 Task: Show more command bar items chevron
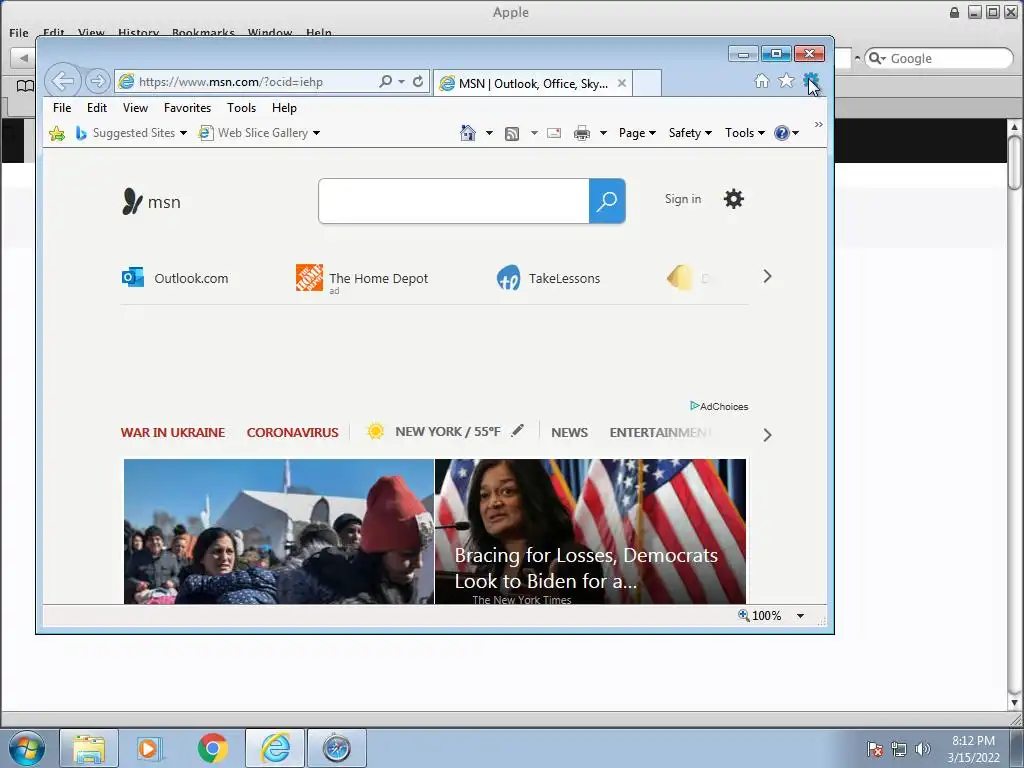[818, 124]
